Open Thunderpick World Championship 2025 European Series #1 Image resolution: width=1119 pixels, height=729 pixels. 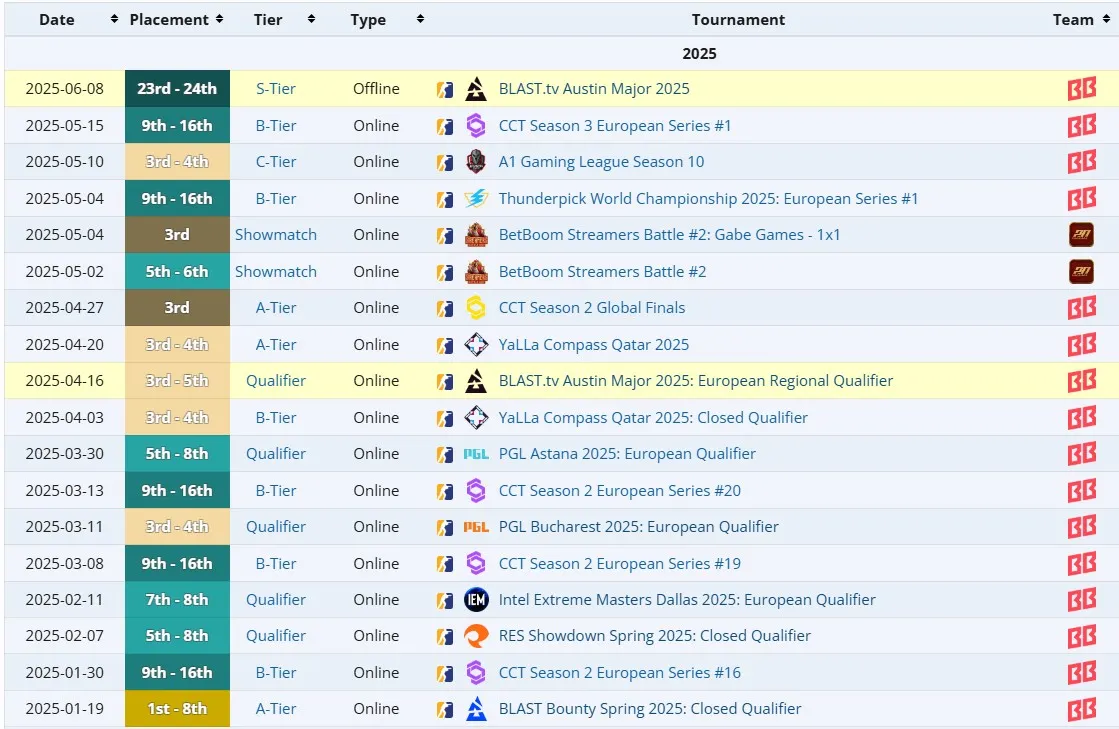(708, 199)
